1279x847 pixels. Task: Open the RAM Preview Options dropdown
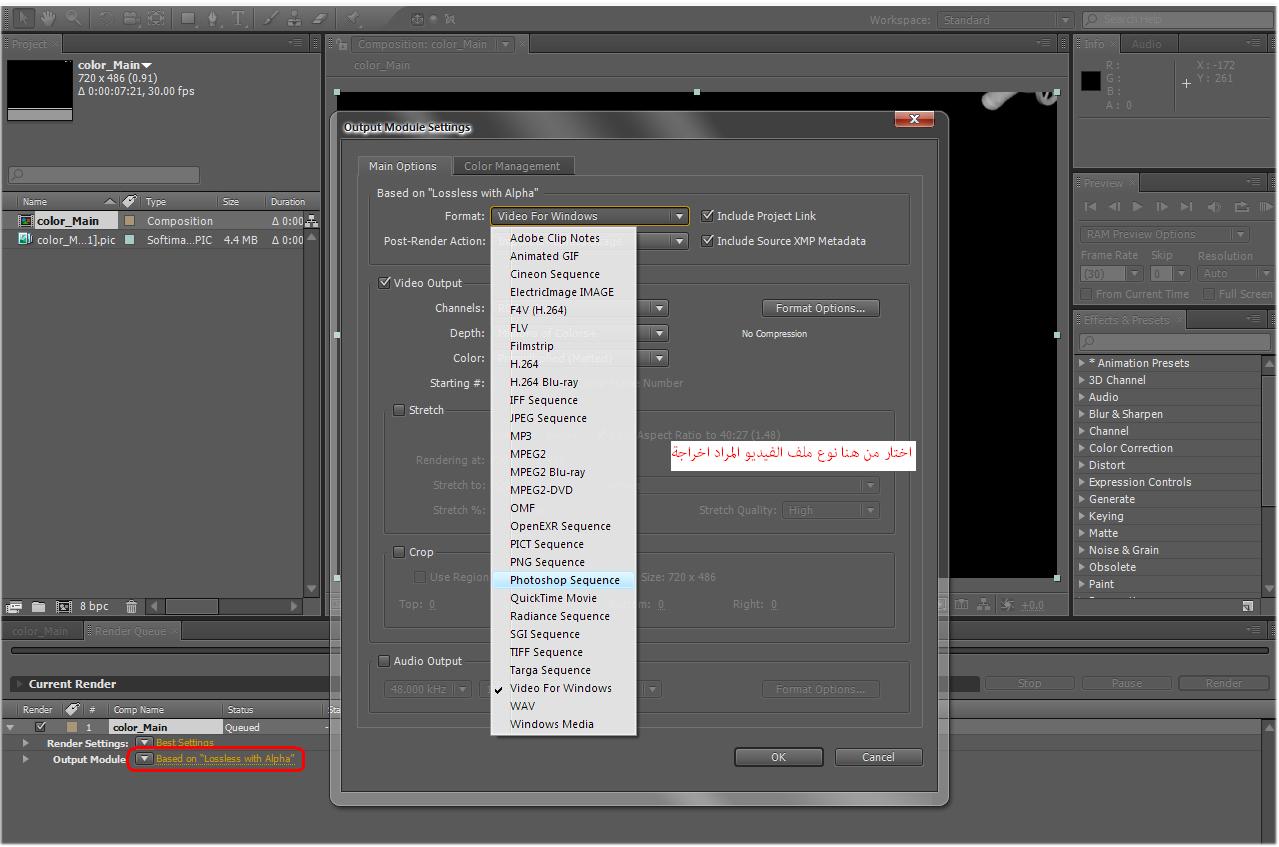coord(1165,234)
